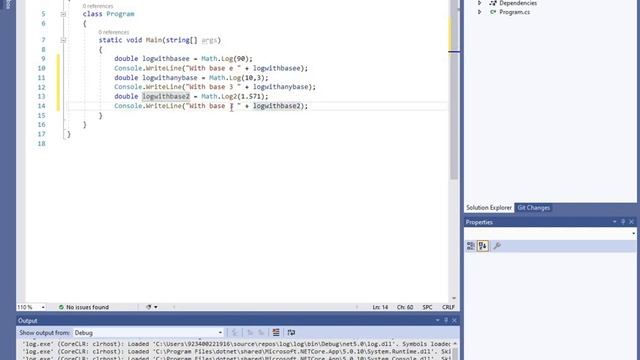
Task: Open Program.cs in Solution Explorer
Action: pyautogui.click(x=514, y=12)
